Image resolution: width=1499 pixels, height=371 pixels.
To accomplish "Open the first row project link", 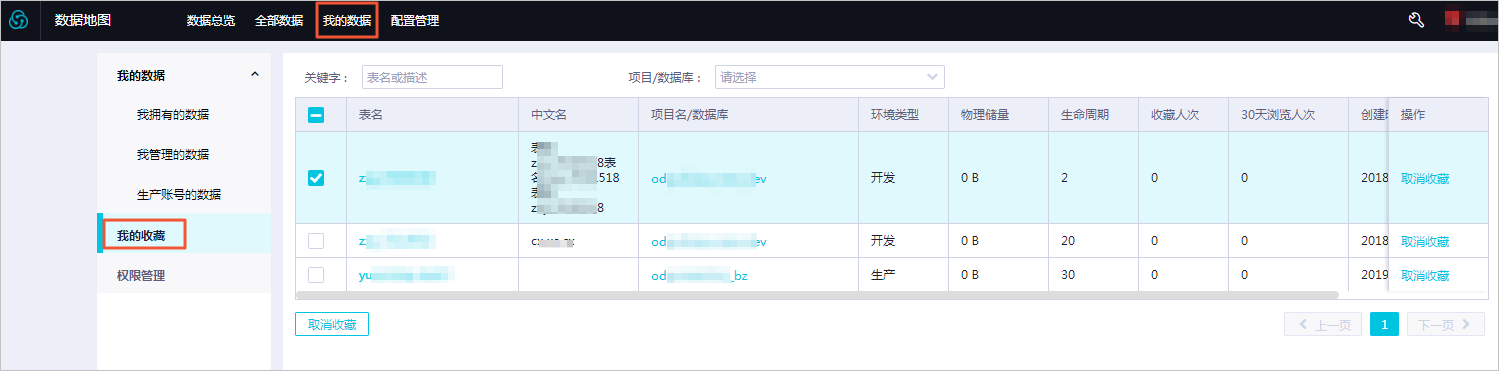I will [708, 179].
